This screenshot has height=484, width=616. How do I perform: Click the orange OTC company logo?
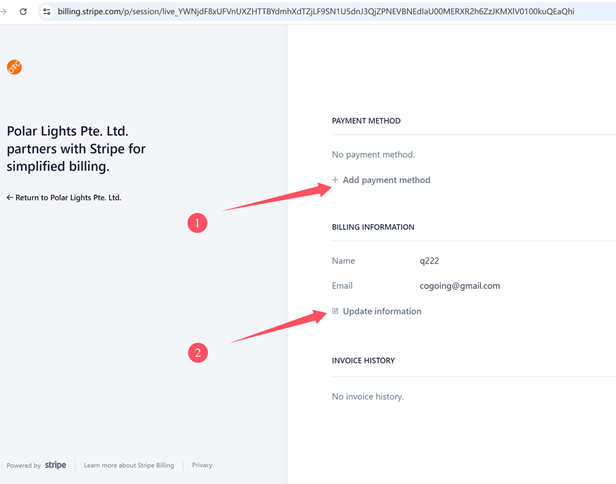click(14, 67)
